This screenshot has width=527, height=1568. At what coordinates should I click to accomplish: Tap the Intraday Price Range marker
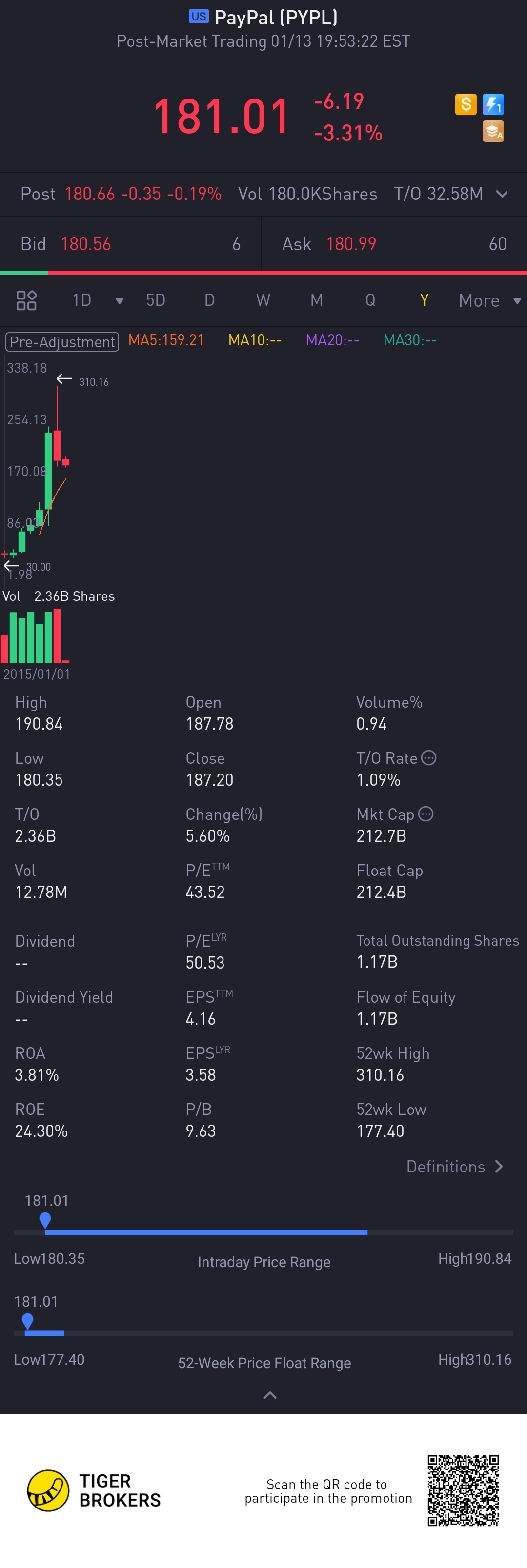pyautogui.click(x=45, y=1219)
